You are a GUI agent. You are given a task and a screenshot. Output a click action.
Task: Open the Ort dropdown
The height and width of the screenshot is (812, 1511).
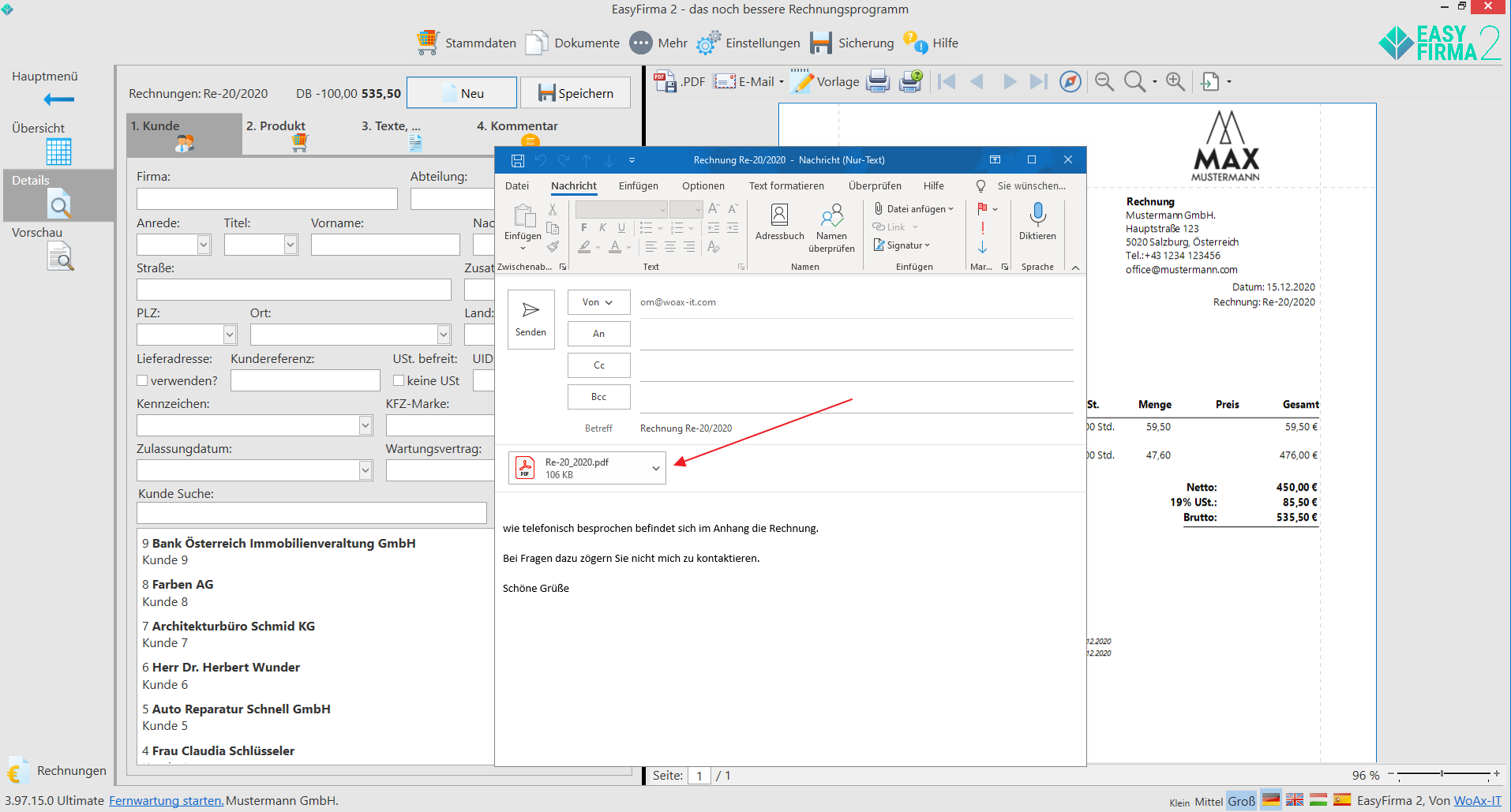(444, 335)
